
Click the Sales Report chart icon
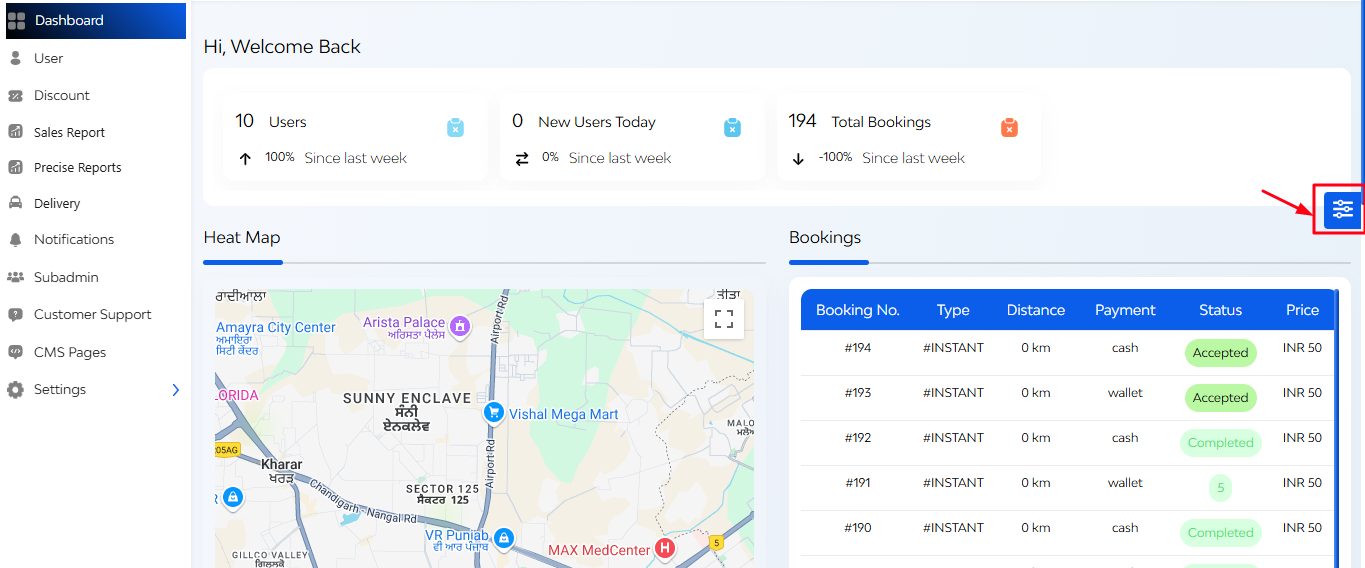pos(15,132)
